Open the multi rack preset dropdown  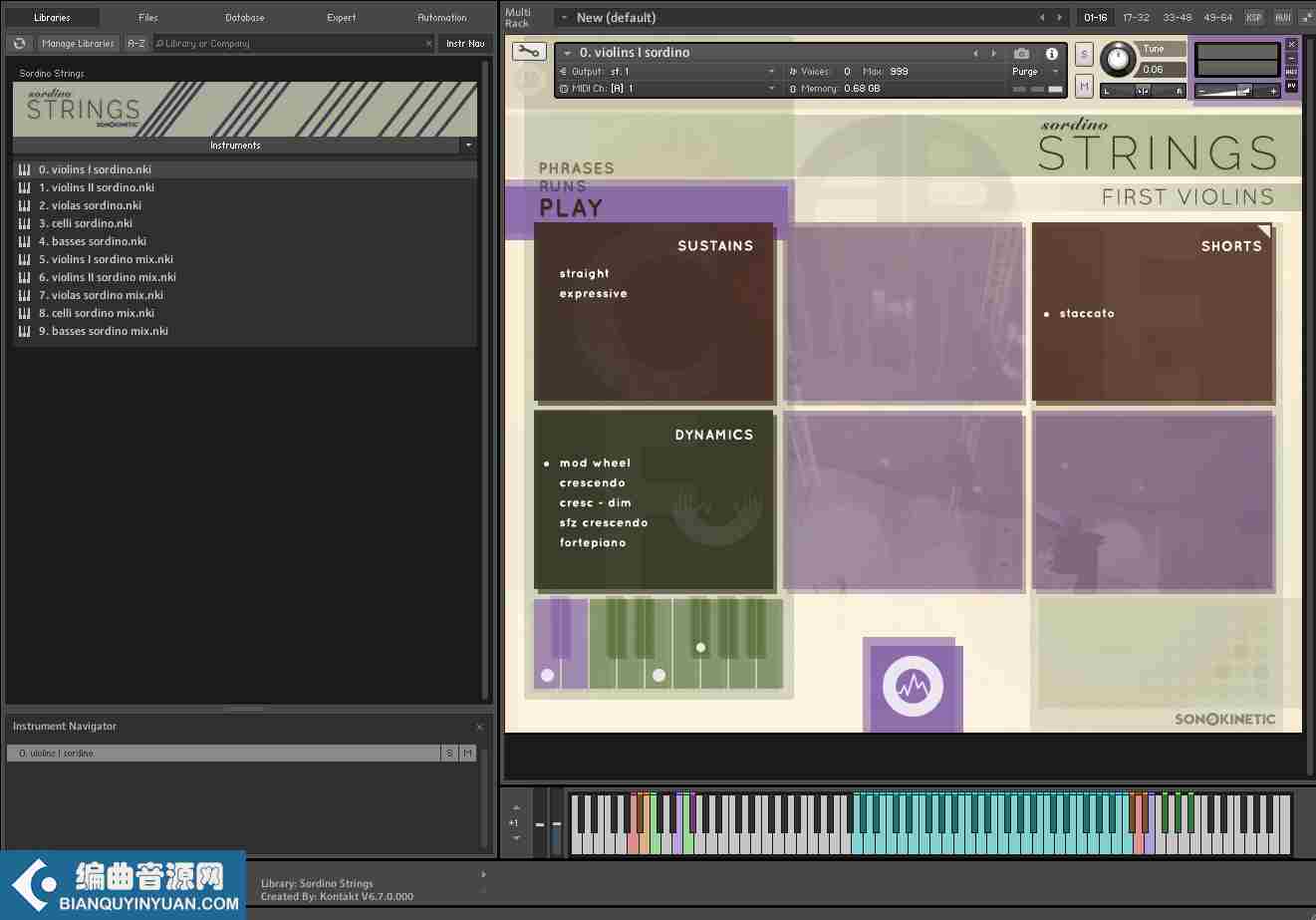(563, 17)
